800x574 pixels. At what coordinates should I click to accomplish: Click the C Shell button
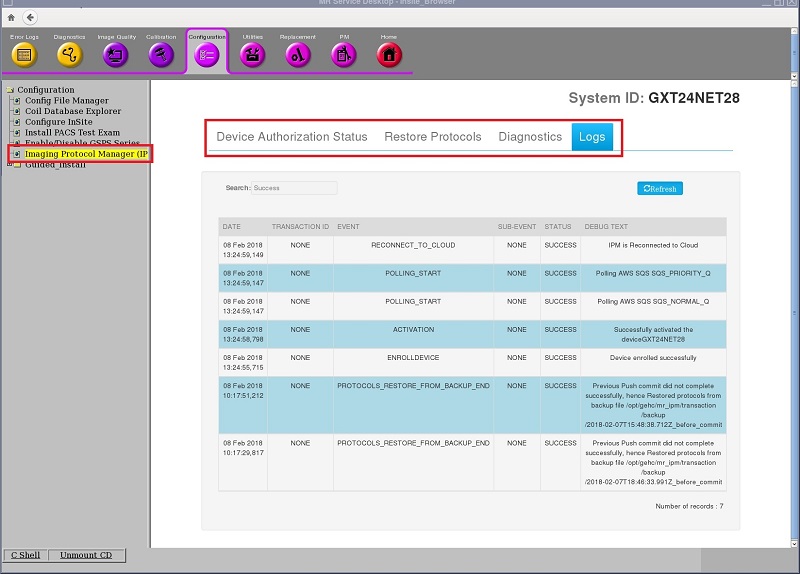click(x=26, y=555)
